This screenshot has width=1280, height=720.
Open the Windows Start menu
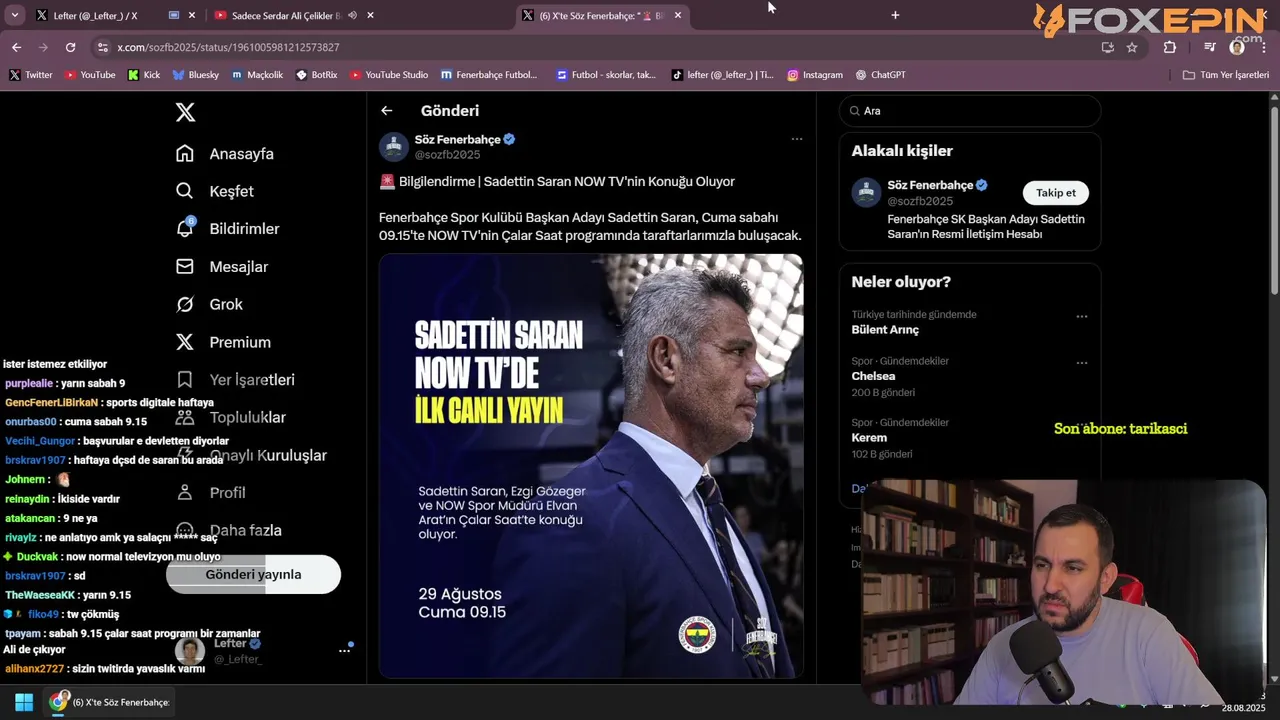pos(24,702)
